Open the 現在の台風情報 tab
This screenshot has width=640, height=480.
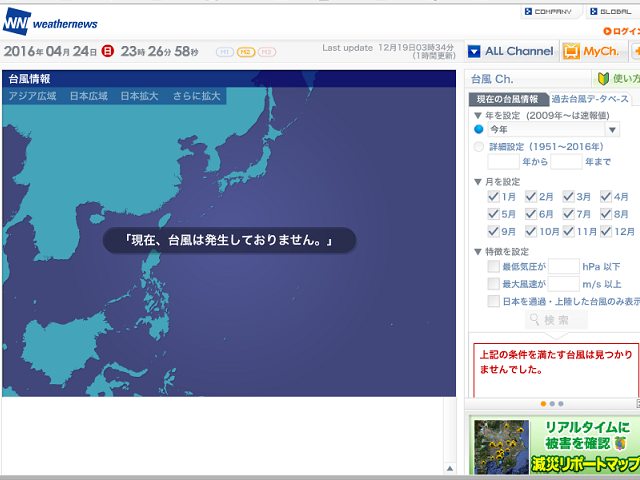507,99
